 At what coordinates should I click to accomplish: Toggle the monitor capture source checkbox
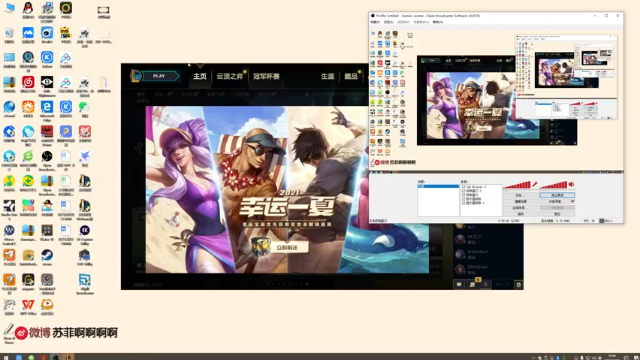(x=463, y=199)
